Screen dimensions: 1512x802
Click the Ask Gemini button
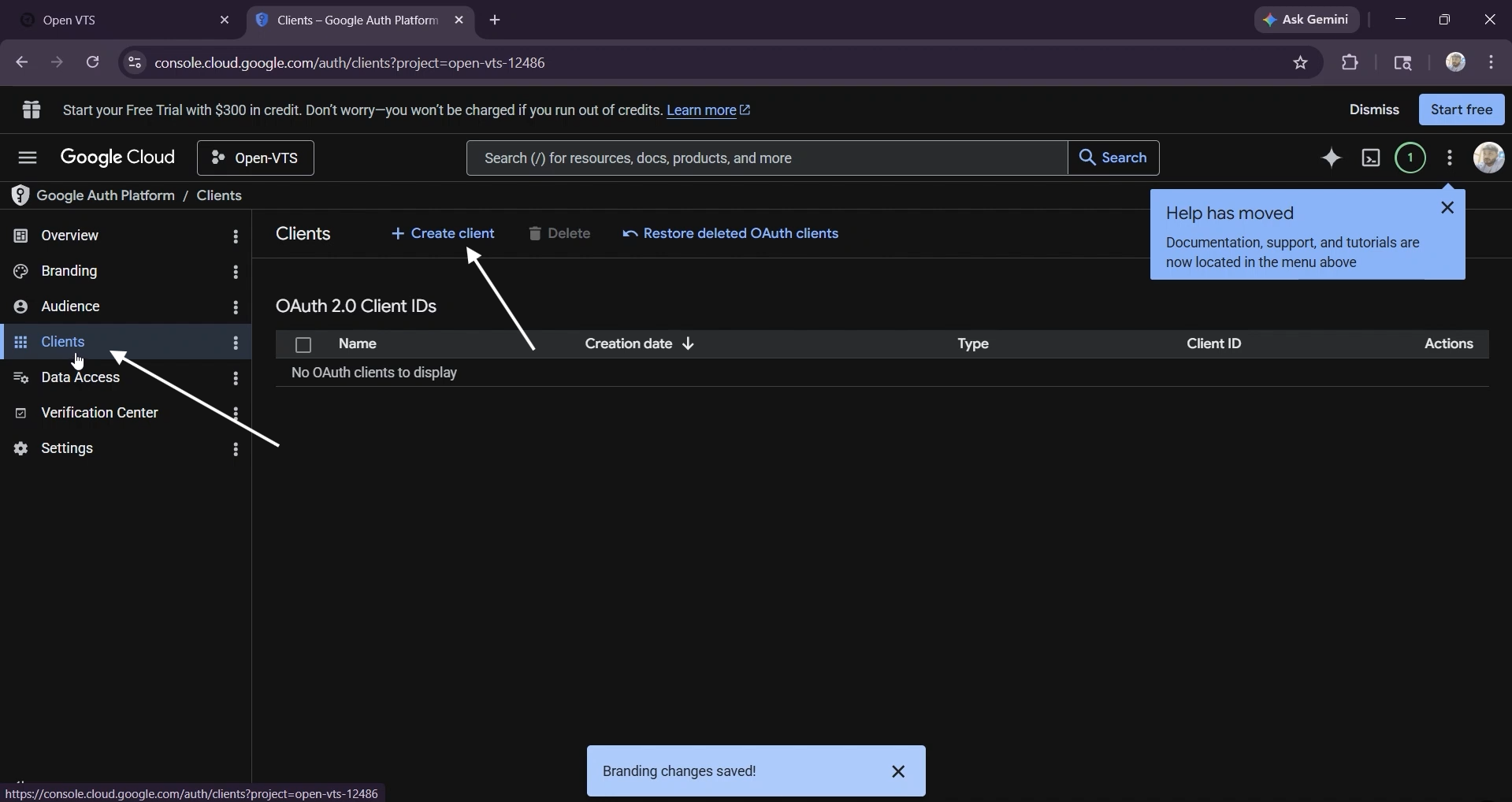pos(1306,20)
